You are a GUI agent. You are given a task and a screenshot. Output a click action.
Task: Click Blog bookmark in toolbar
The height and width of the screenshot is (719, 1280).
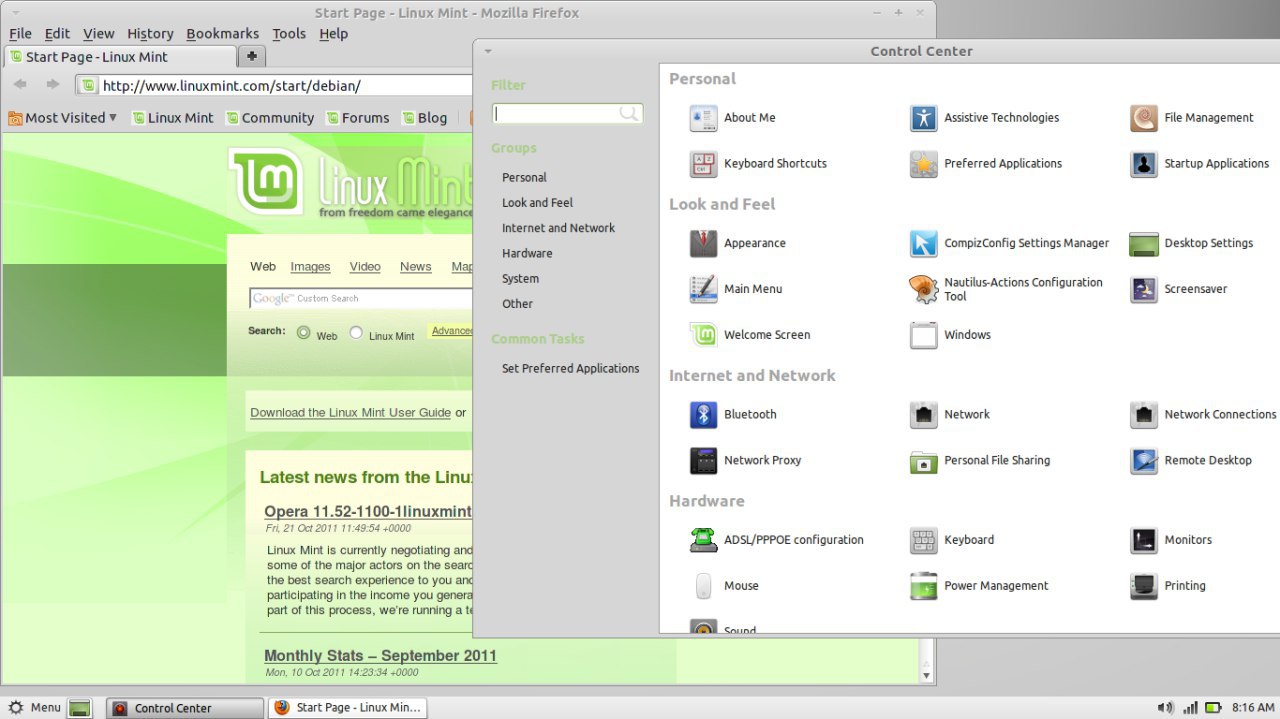point(424,117)
